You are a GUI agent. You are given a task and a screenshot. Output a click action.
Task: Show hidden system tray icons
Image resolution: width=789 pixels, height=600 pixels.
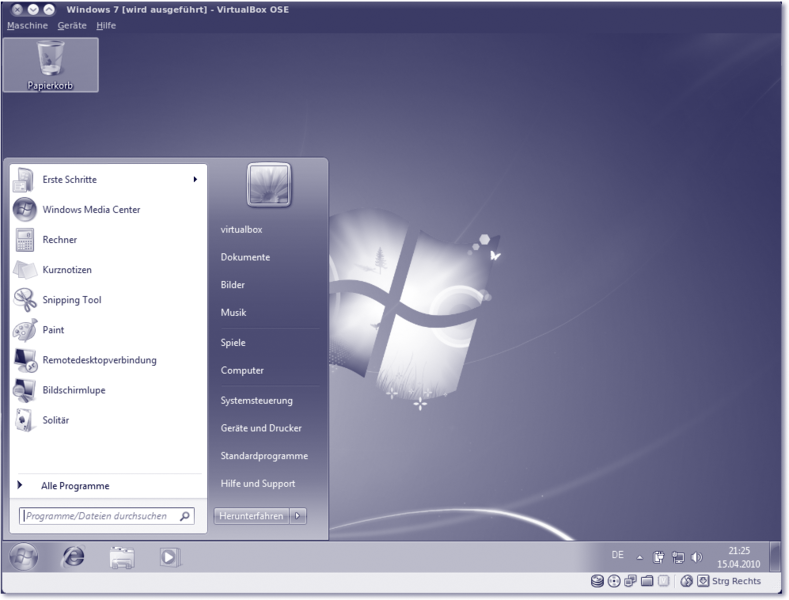click(x=640, y=557)
